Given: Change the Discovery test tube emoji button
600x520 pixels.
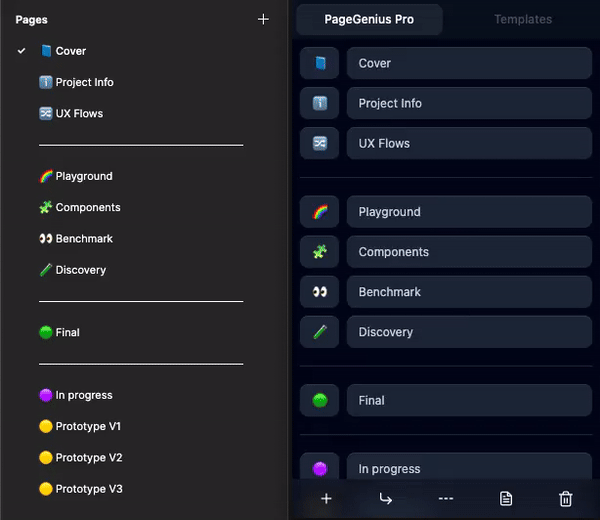Looking at the screenshot, I should pos(320,332).
